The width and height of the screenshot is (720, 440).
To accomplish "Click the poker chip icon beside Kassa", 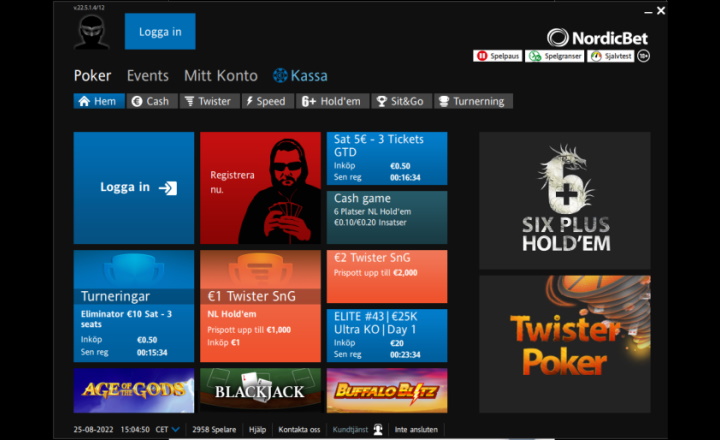I will 280,75.
